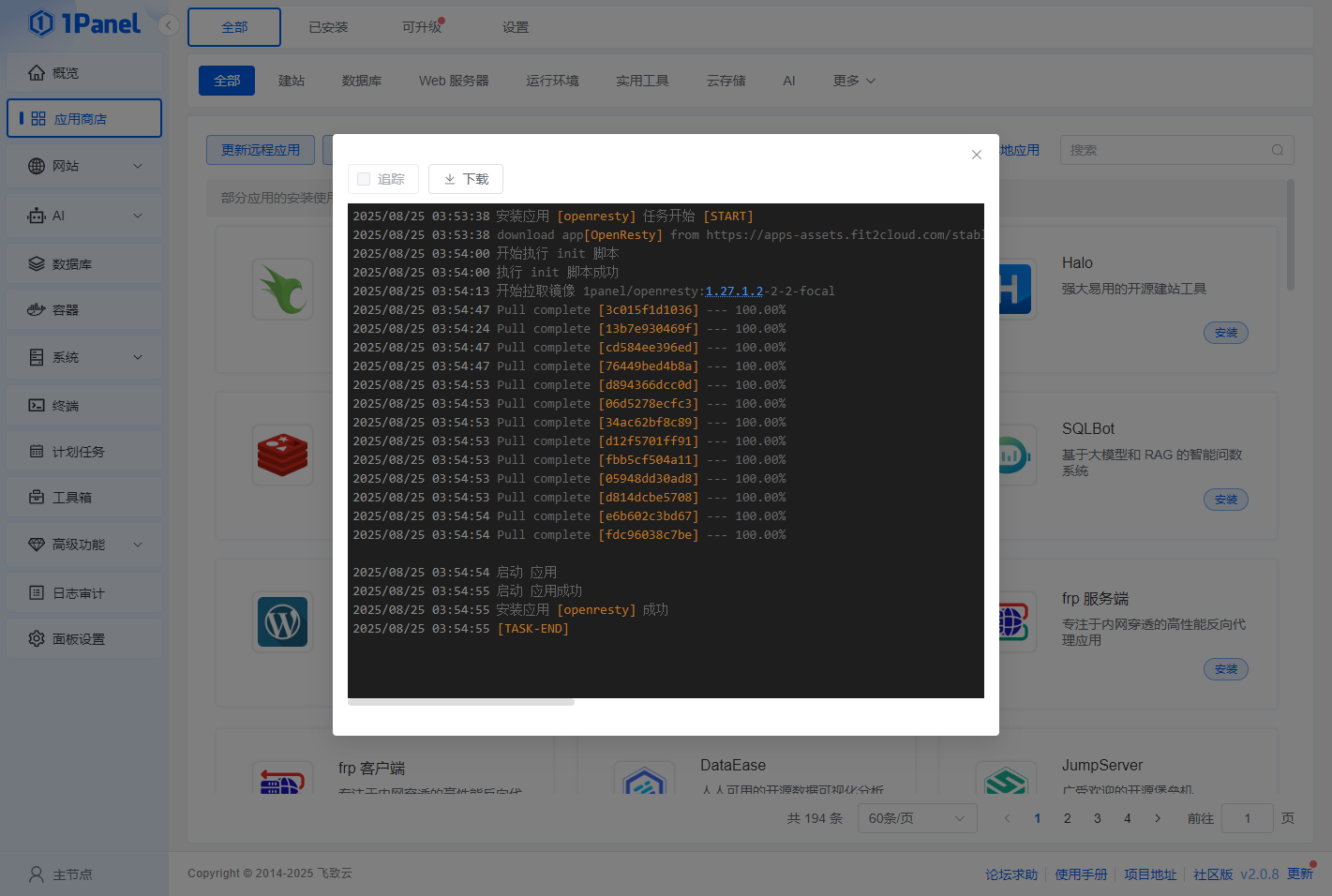Filter by Web 服务器 category
The width and height of the screenshot is (1332, 896).
pyautogui.click(x=454, y=81)
